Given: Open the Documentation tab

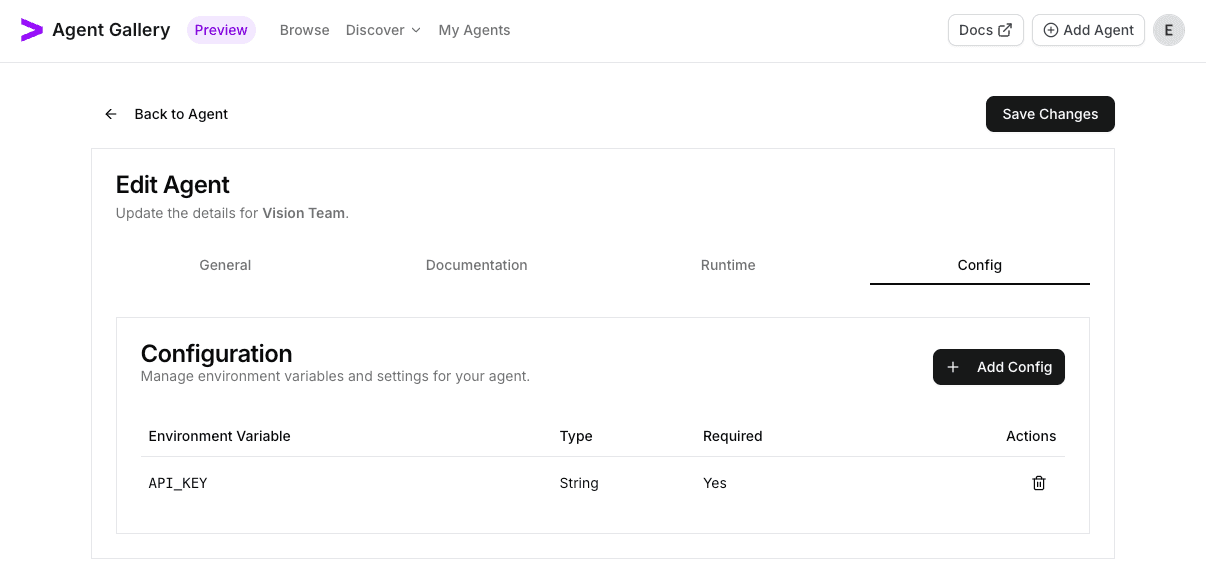Looking at the screenshot, I should point(476,265).
